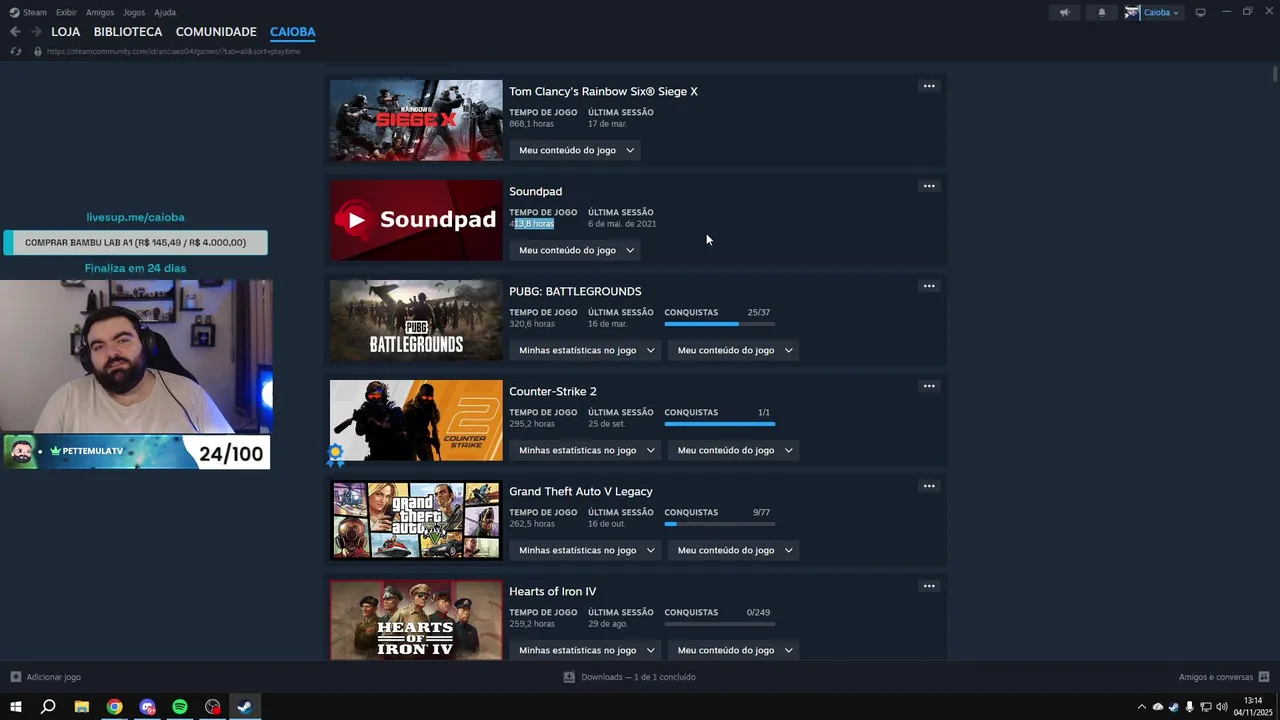Expand 'Meu conteúdo do jogo' for Rainbow Six

[x=575, y=150]
